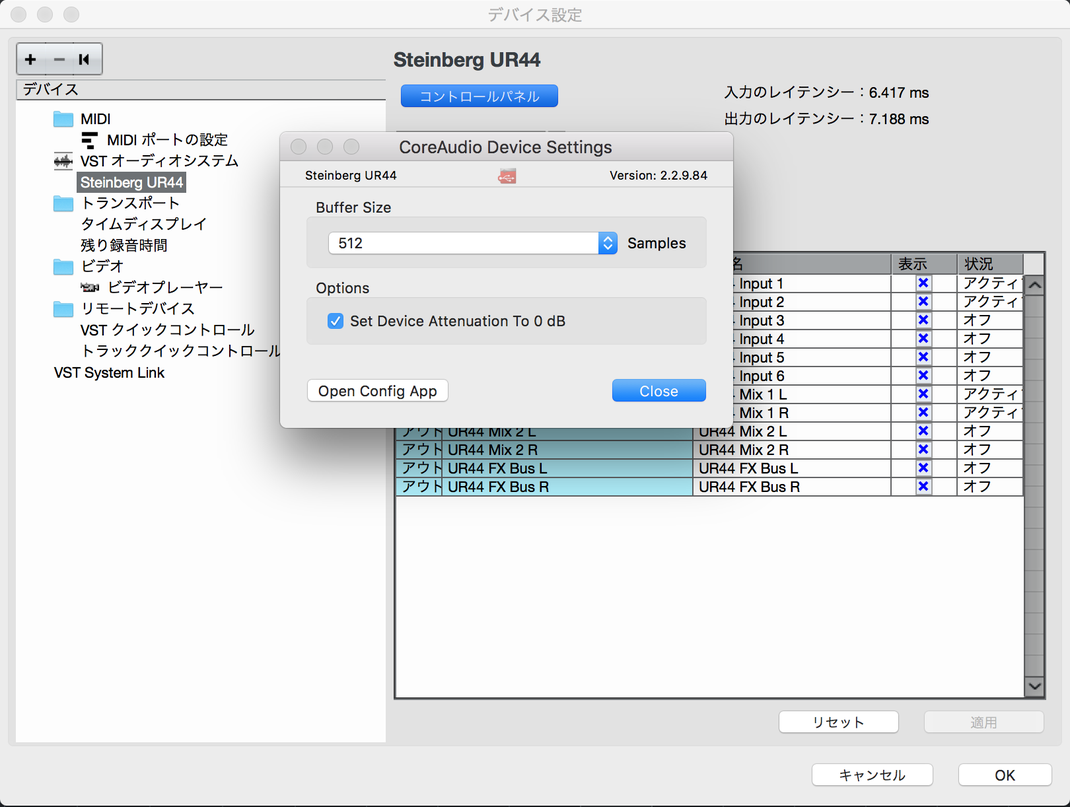
Task: Click the red USB icon in CoreAudio dialog
Action: coord(507,177)
